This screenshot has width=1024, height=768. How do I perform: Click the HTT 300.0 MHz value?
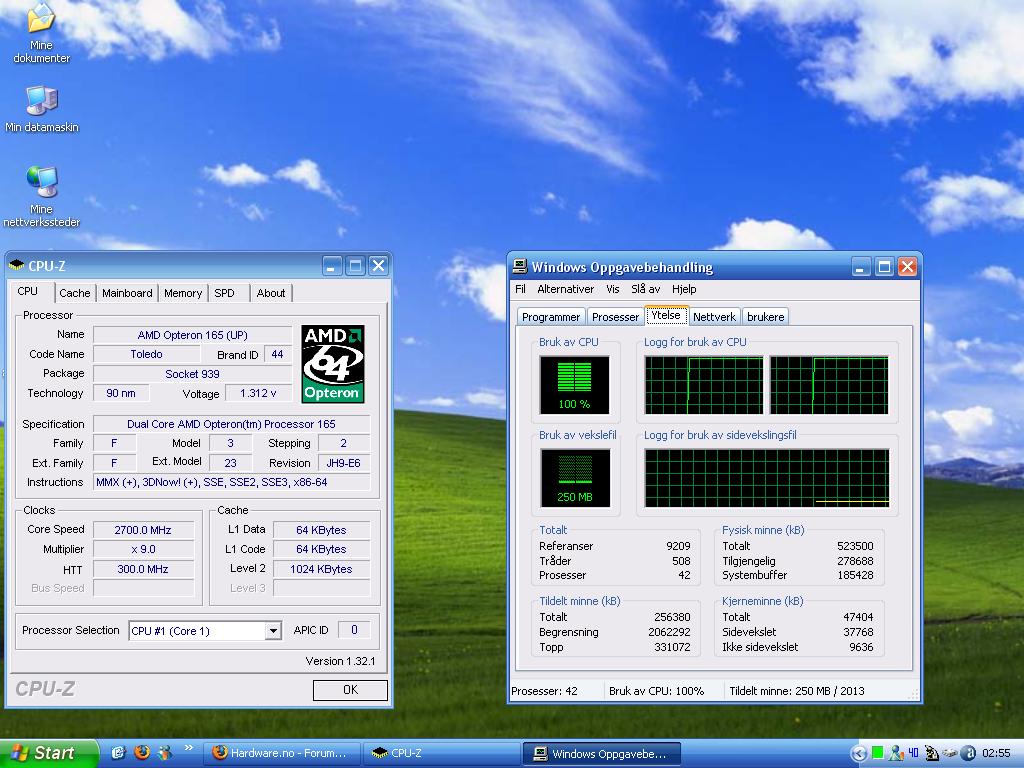[143, 569]
